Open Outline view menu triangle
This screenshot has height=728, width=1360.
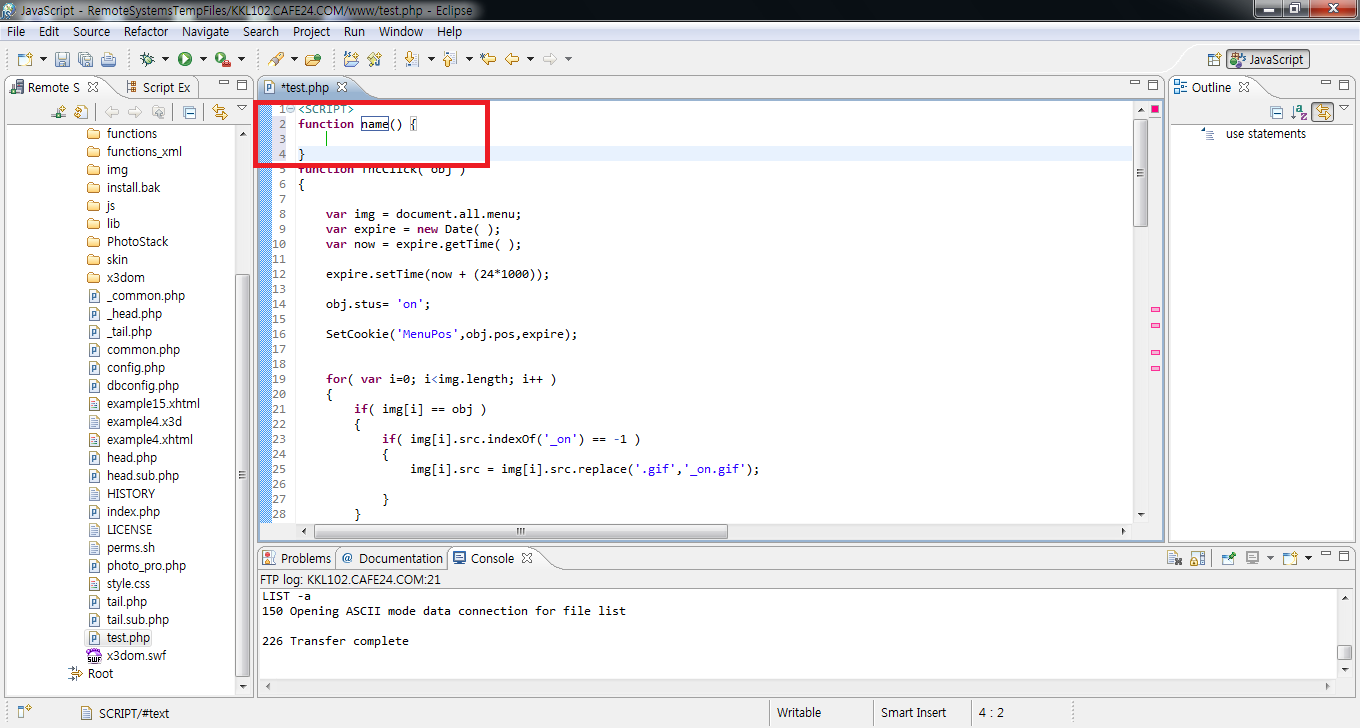(x=1345, y=108)
